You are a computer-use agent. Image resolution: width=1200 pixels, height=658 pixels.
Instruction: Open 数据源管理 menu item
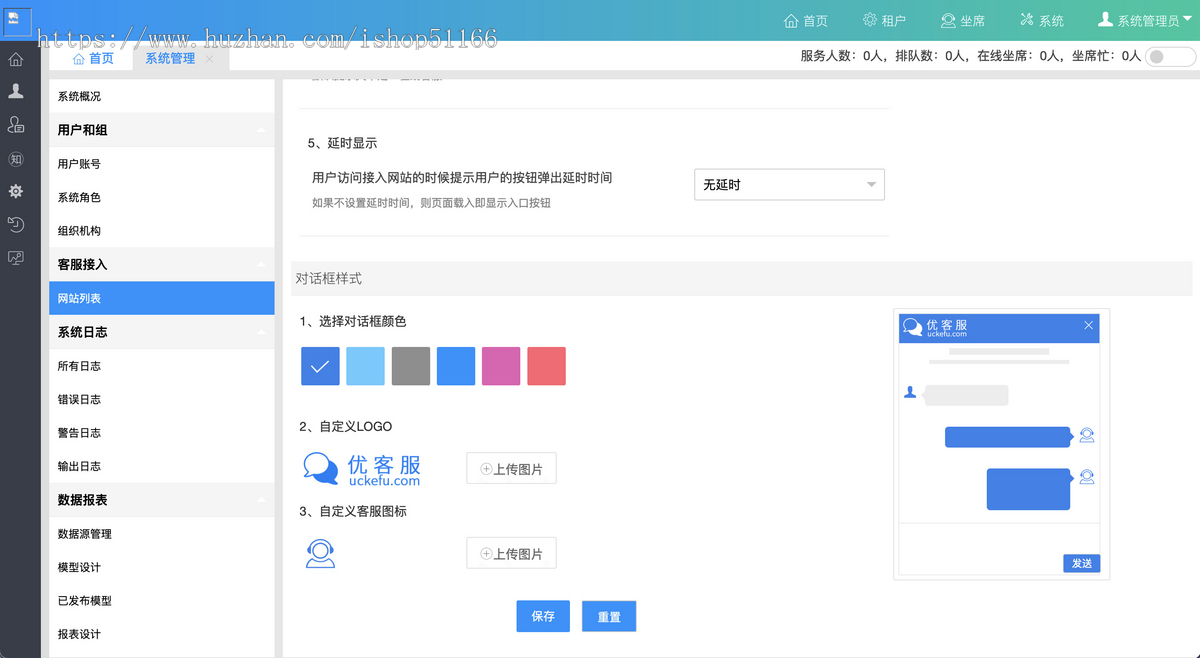[x=161, y=533]
